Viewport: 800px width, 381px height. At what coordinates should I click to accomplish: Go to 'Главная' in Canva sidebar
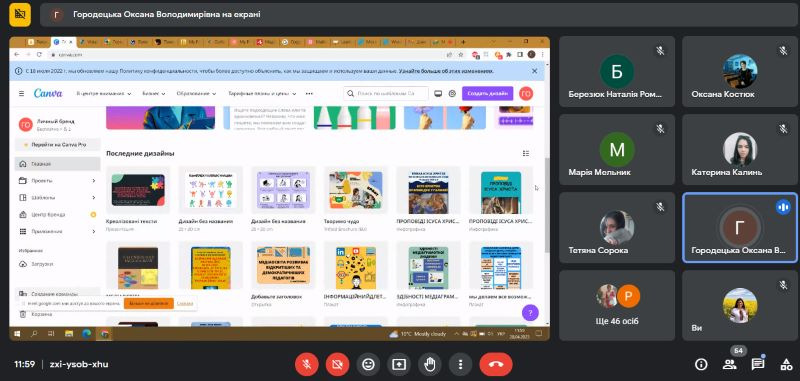pyautogui.click(x=58, y=164)
